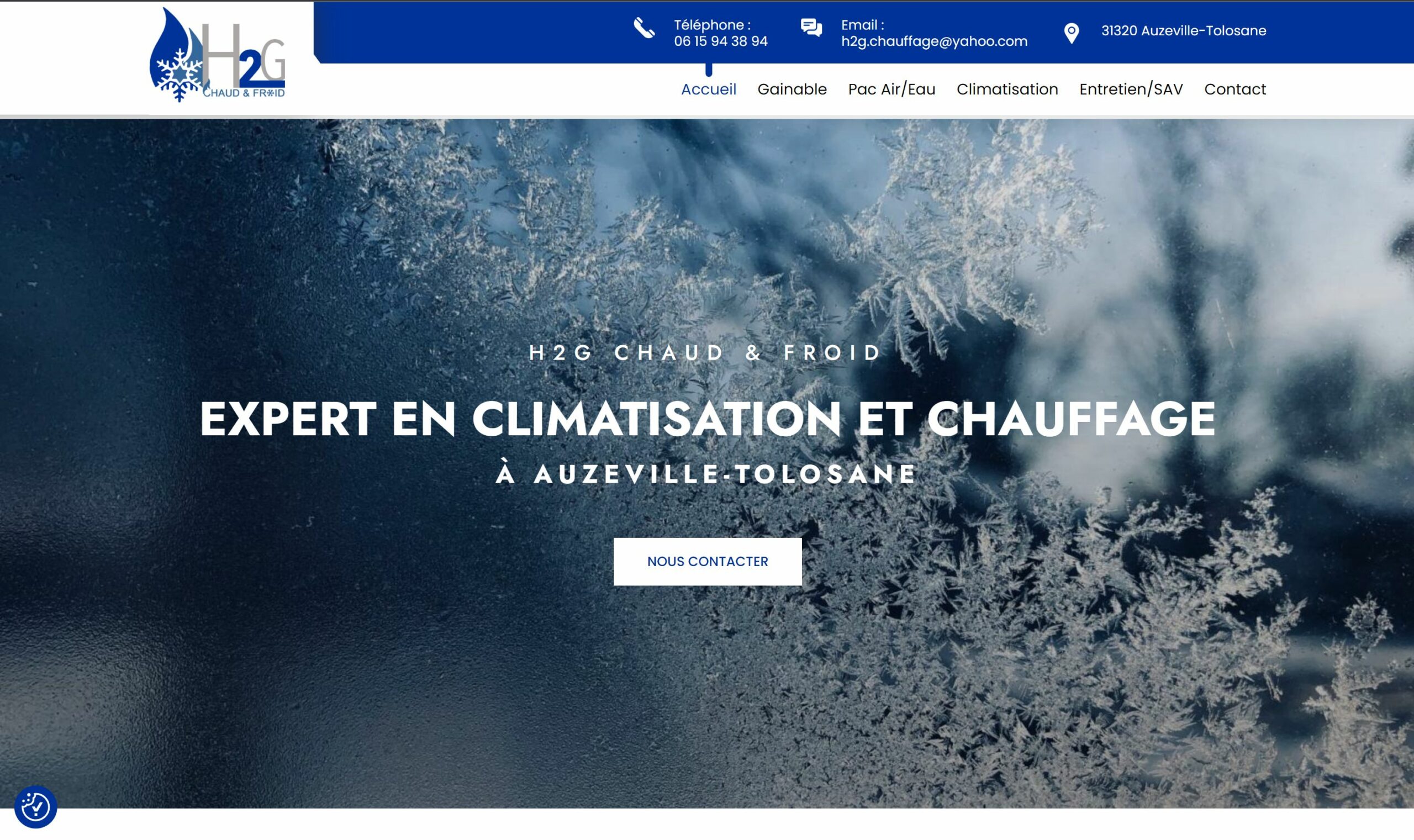Click the 31320 Auzeville-Tolosane address
The width and height of the screenshot is (1414, 840).
[1184, 30]
